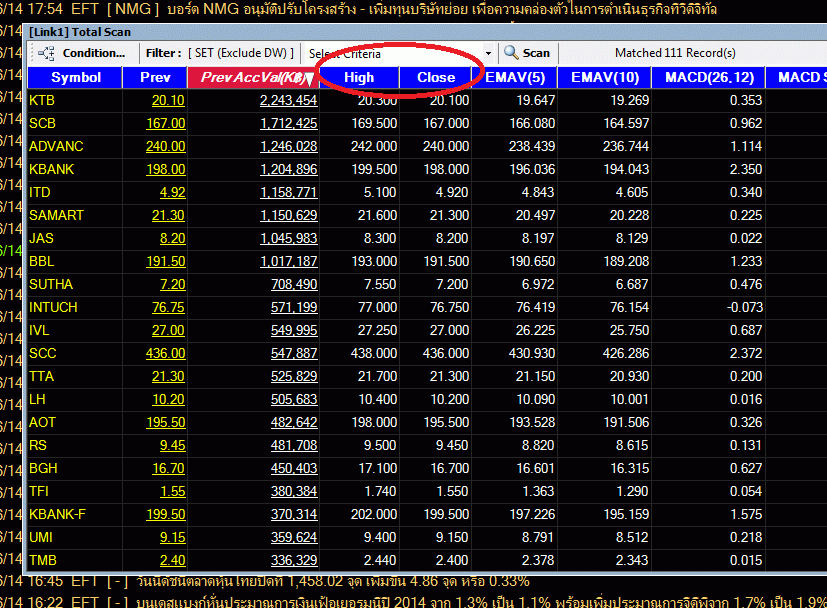The width and height of the screenshot is (827, 608).
Task: Open the Select Criteria dropdown arrow
Action: pos(488,53)
